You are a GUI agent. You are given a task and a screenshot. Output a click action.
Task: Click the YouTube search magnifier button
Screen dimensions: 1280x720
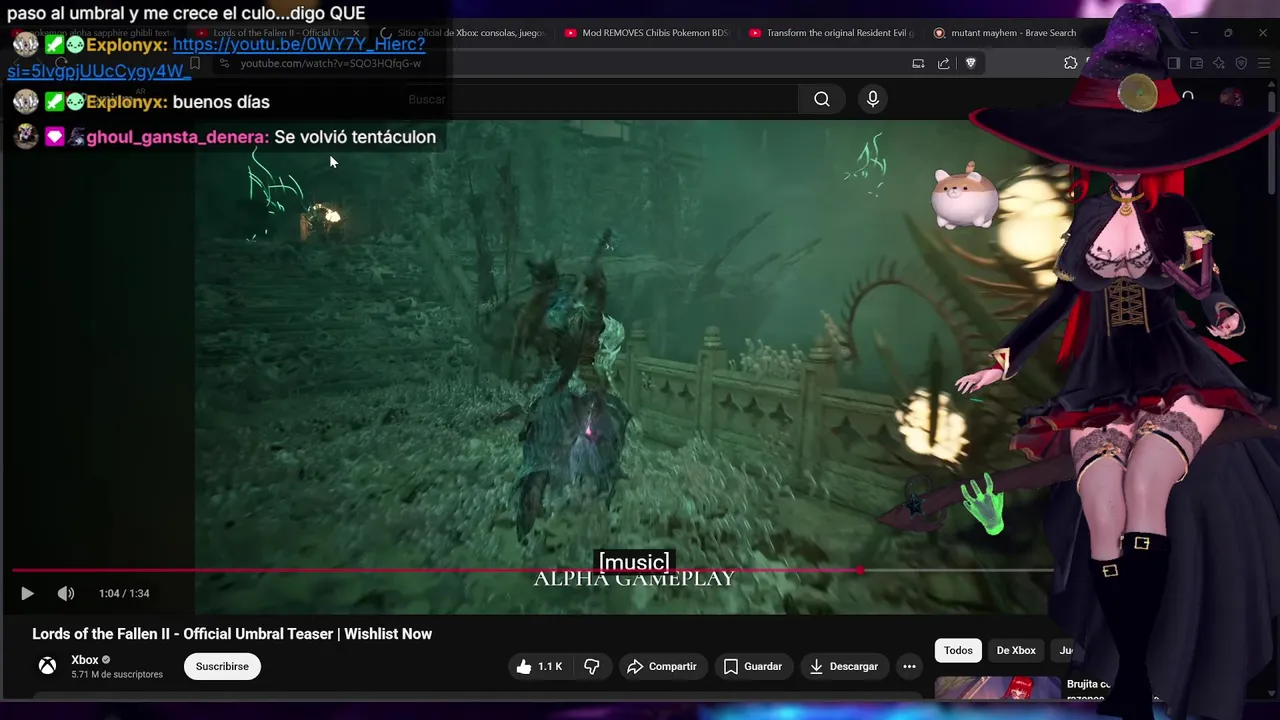pos(822,99)
